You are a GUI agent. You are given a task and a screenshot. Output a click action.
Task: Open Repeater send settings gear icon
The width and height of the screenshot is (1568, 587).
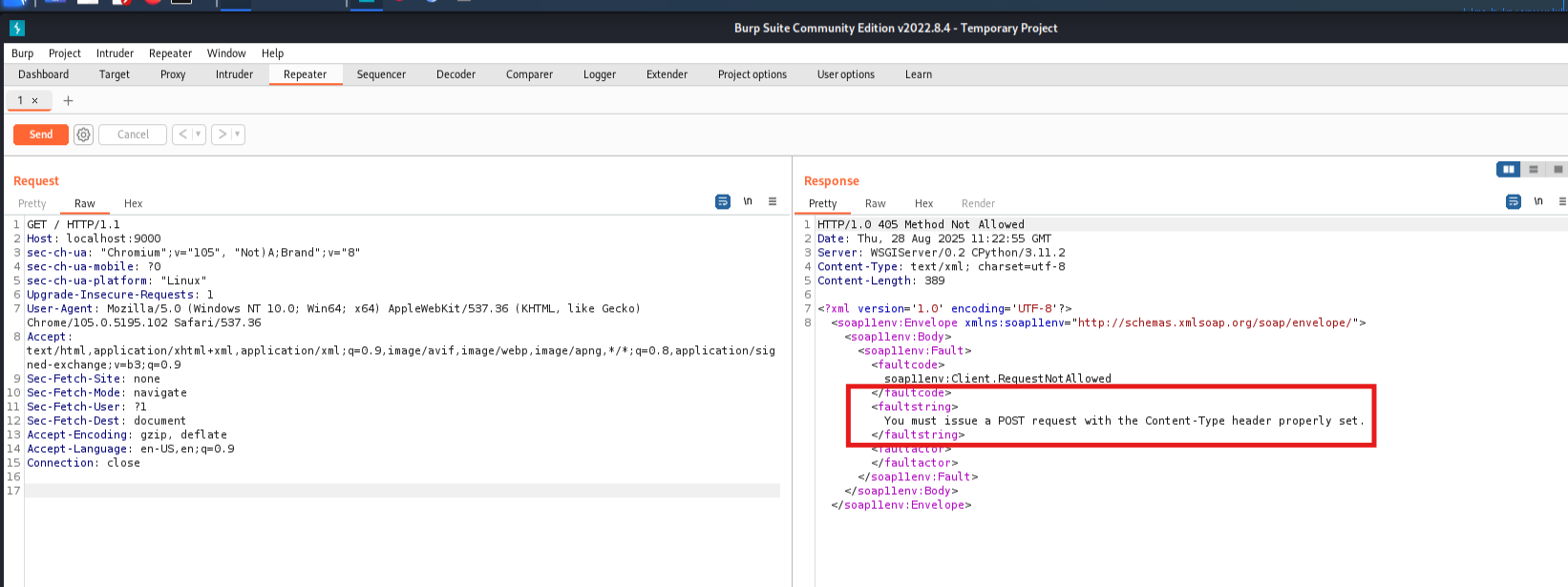84,135
